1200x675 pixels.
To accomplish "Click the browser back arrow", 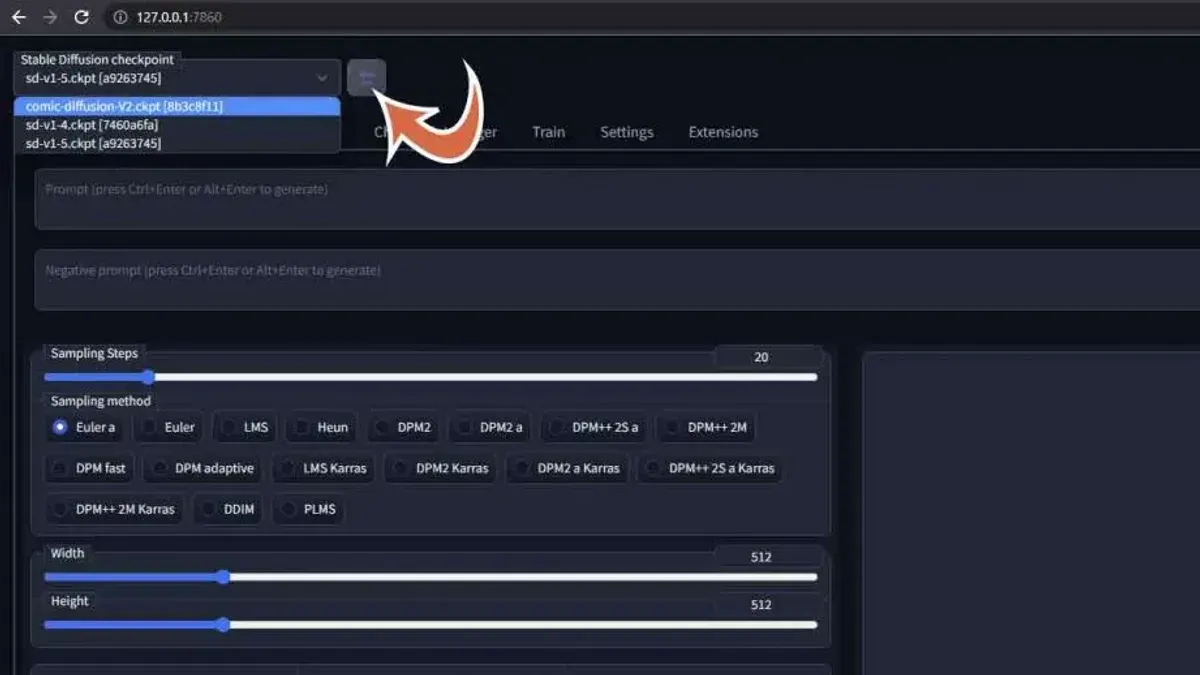I will [x=18, y=17].
